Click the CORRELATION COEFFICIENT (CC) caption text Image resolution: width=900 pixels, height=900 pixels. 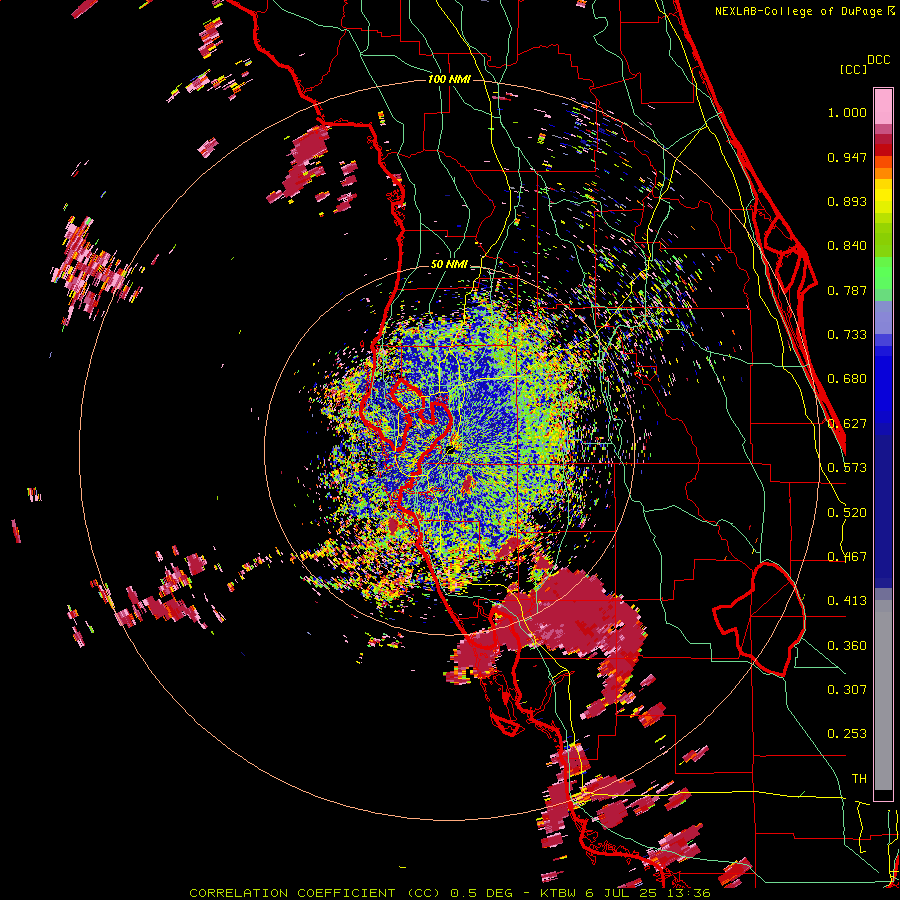315,893
